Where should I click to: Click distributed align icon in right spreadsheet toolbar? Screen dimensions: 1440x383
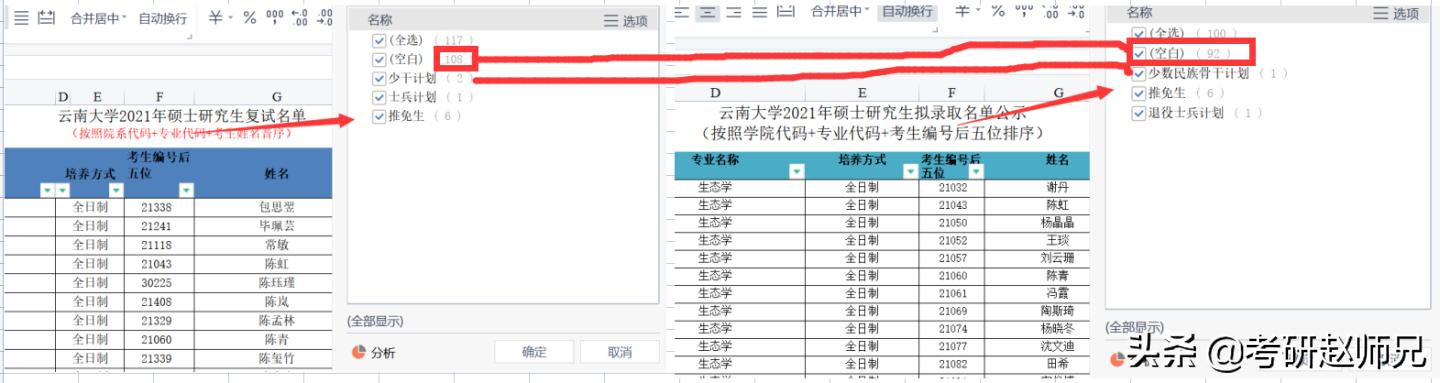(785, 12)
